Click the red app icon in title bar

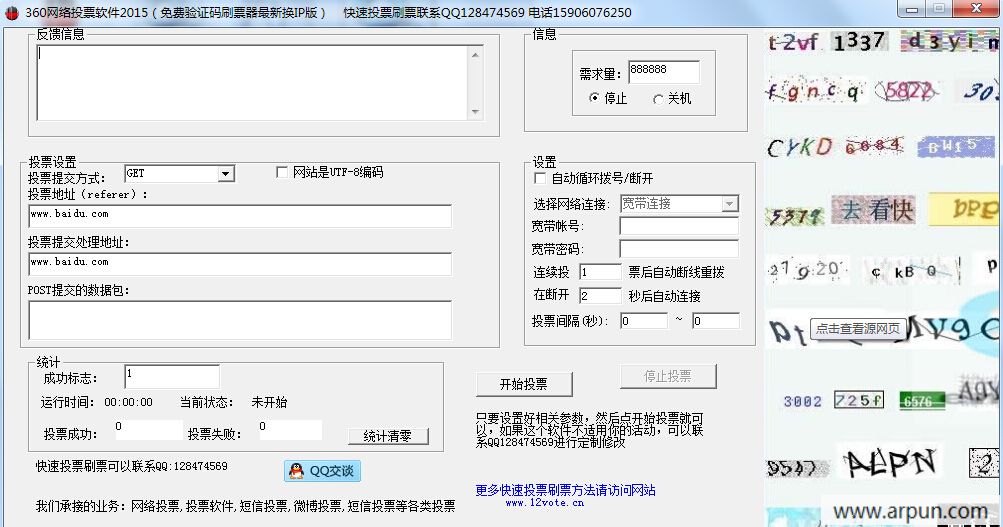(12, 12)
